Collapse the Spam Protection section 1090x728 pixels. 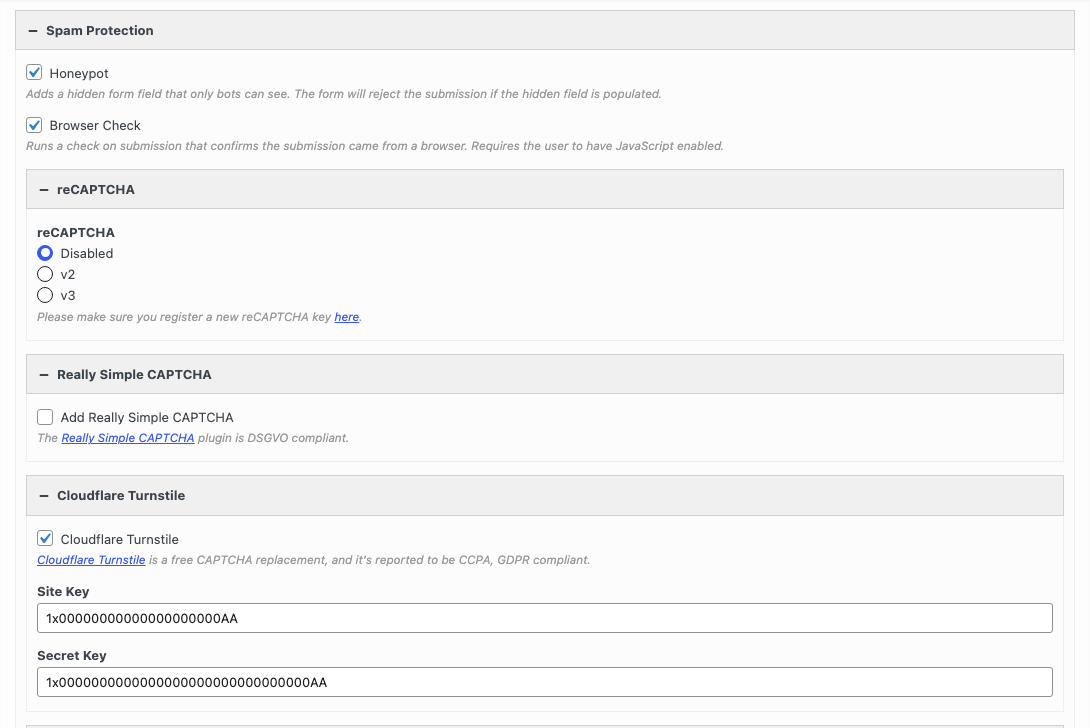coord(544,31)
